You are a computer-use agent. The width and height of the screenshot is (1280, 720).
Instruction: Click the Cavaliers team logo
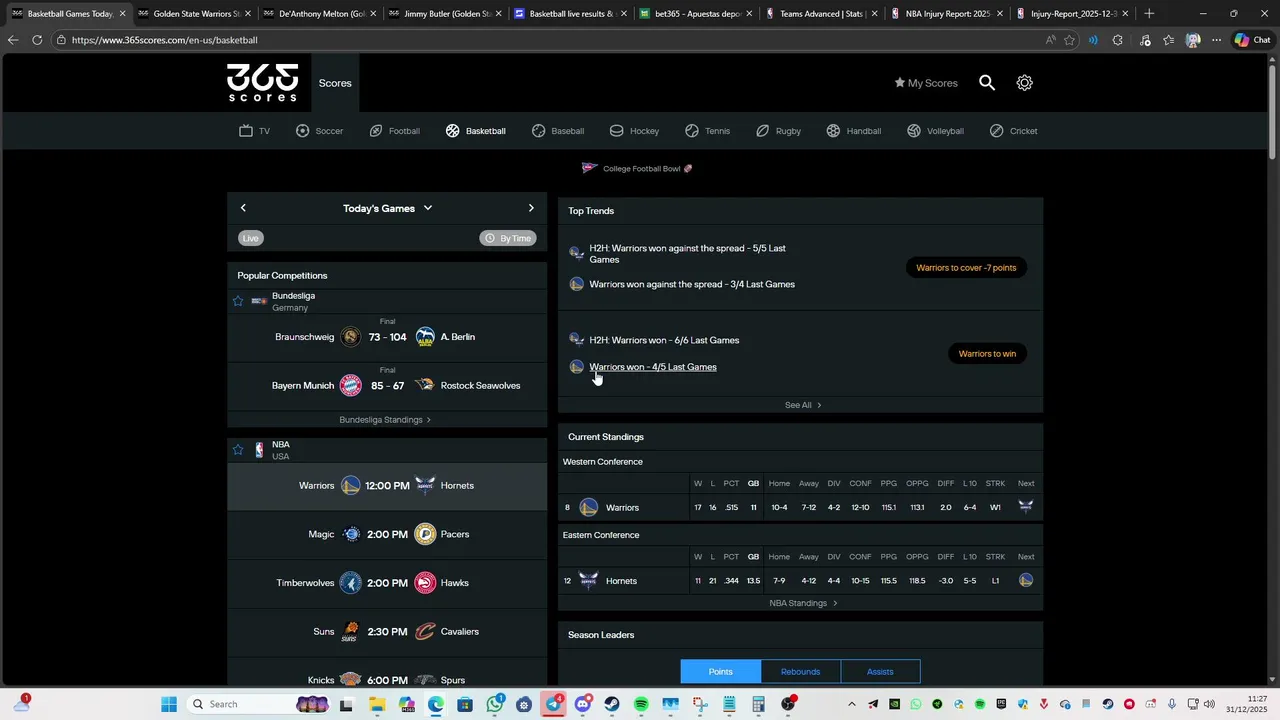(425, 632)
